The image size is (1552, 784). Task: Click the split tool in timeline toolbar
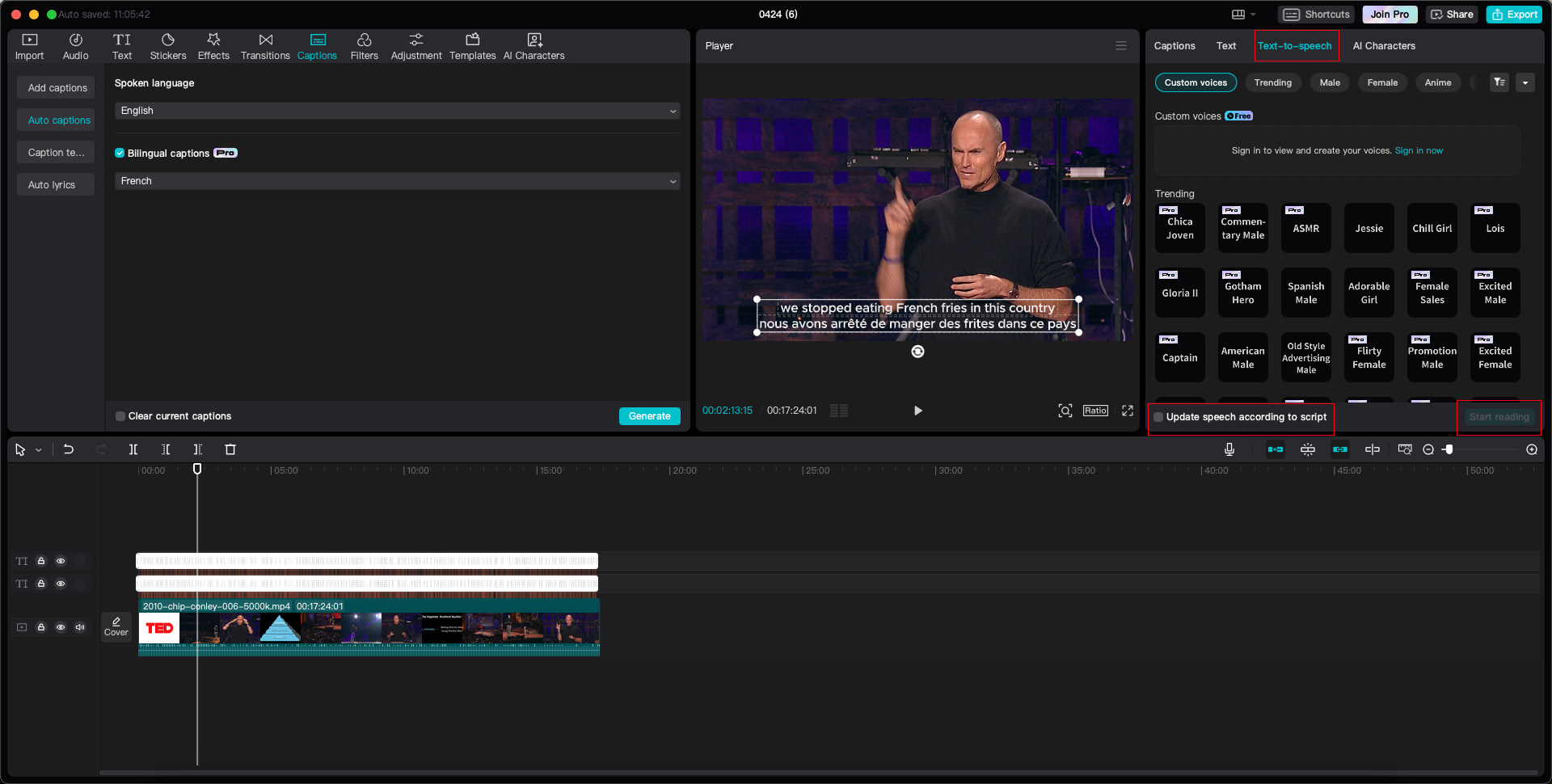point(133,449)
